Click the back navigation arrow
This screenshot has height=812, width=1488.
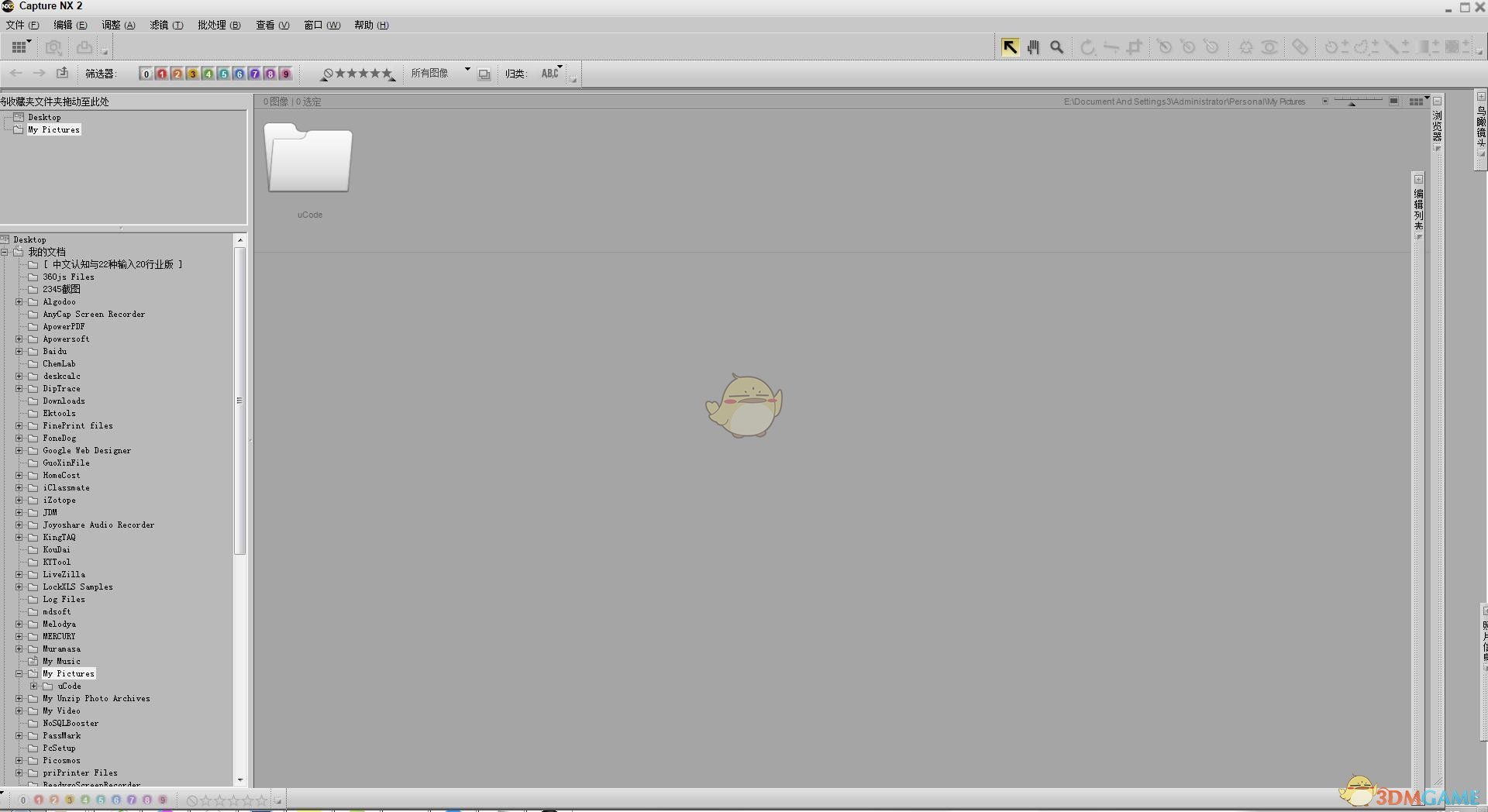point(16,73)
